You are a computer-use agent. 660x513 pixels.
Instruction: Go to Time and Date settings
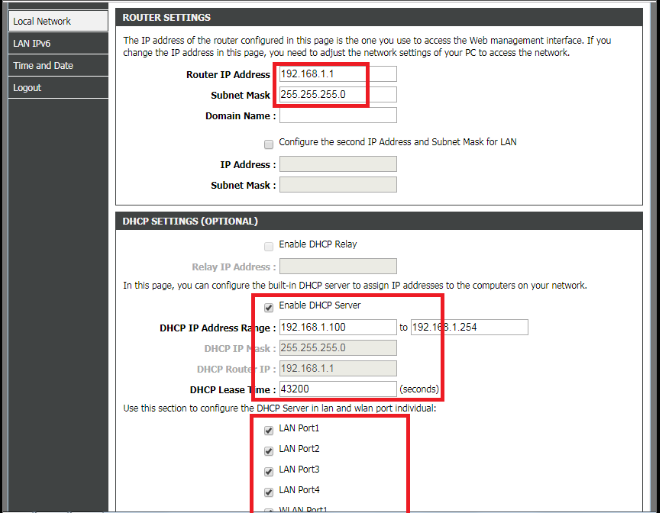click(x=58, y=66)
